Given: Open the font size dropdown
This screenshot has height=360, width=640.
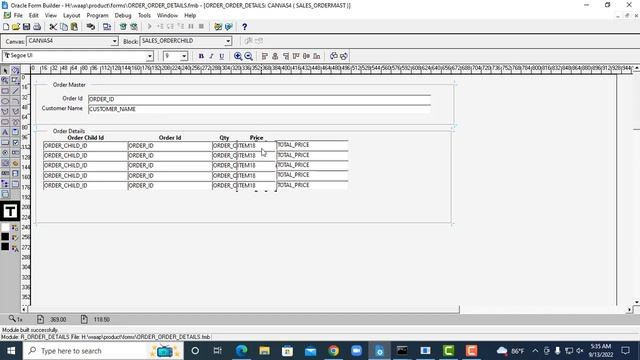Looking at the screenshot, I should tap(184, 56).
